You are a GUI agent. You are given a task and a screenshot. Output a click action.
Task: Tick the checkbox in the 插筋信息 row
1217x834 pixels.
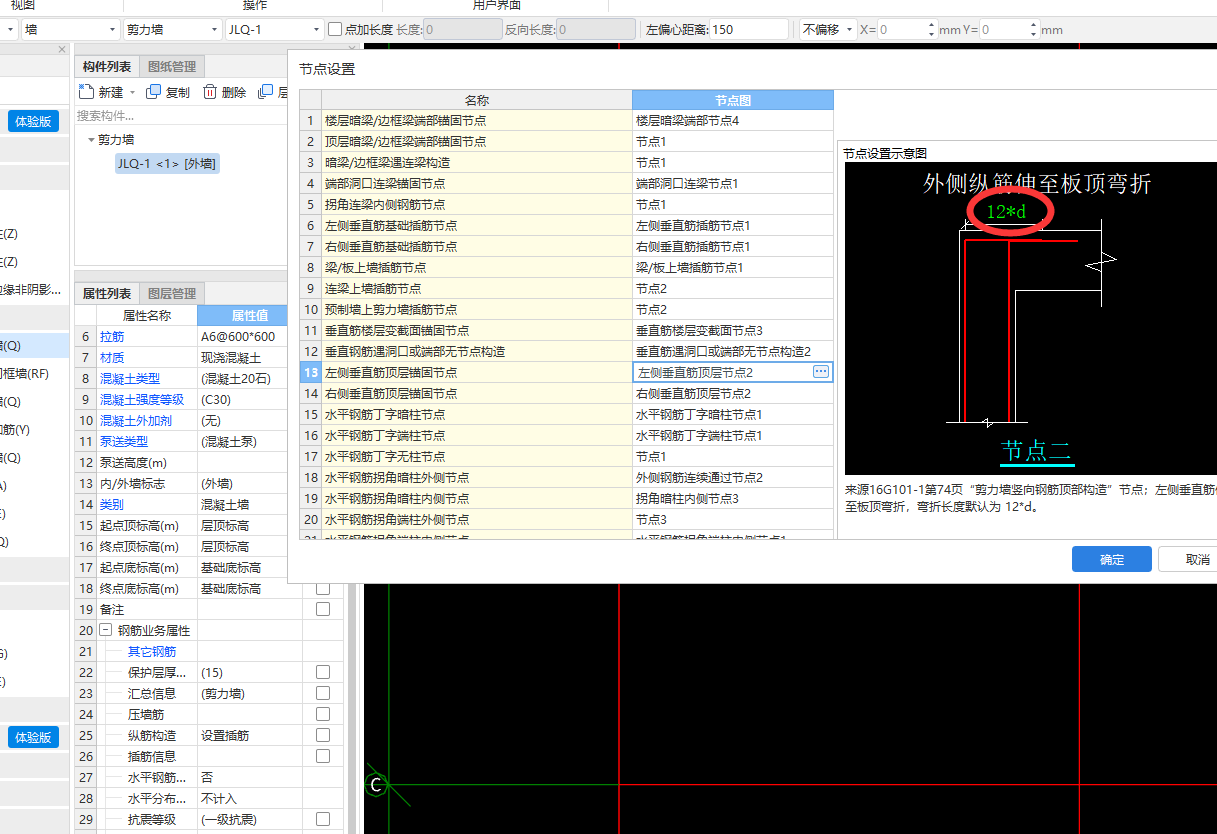coord(323,756)
